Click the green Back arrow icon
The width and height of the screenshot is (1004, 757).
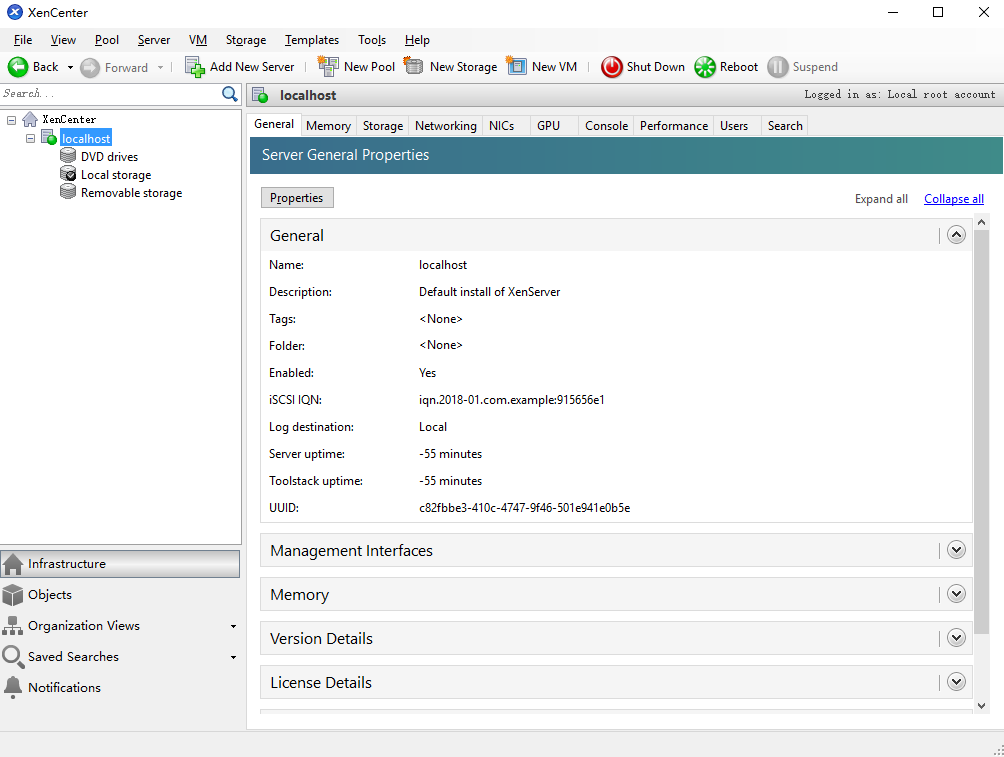pyautogui.click(x=18, y=67)
